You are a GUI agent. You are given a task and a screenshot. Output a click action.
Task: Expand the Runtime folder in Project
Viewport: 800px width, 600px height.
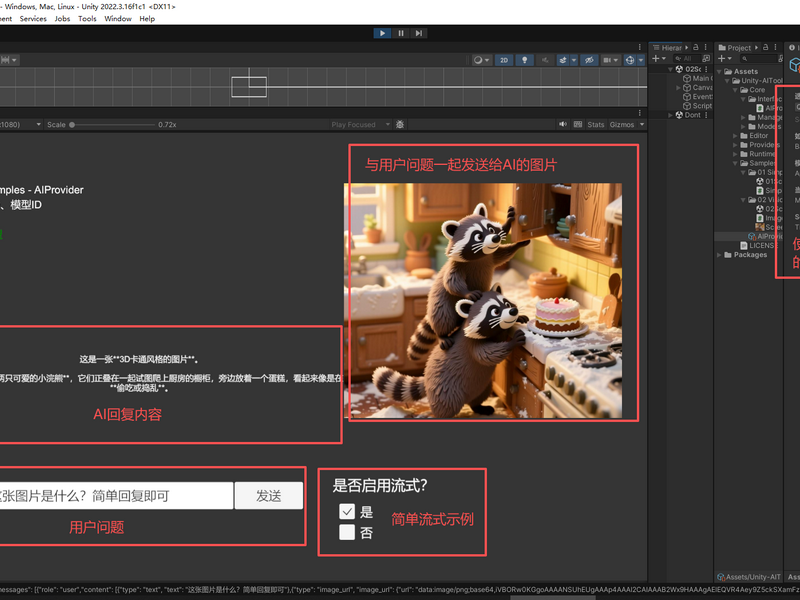point(735,154)
